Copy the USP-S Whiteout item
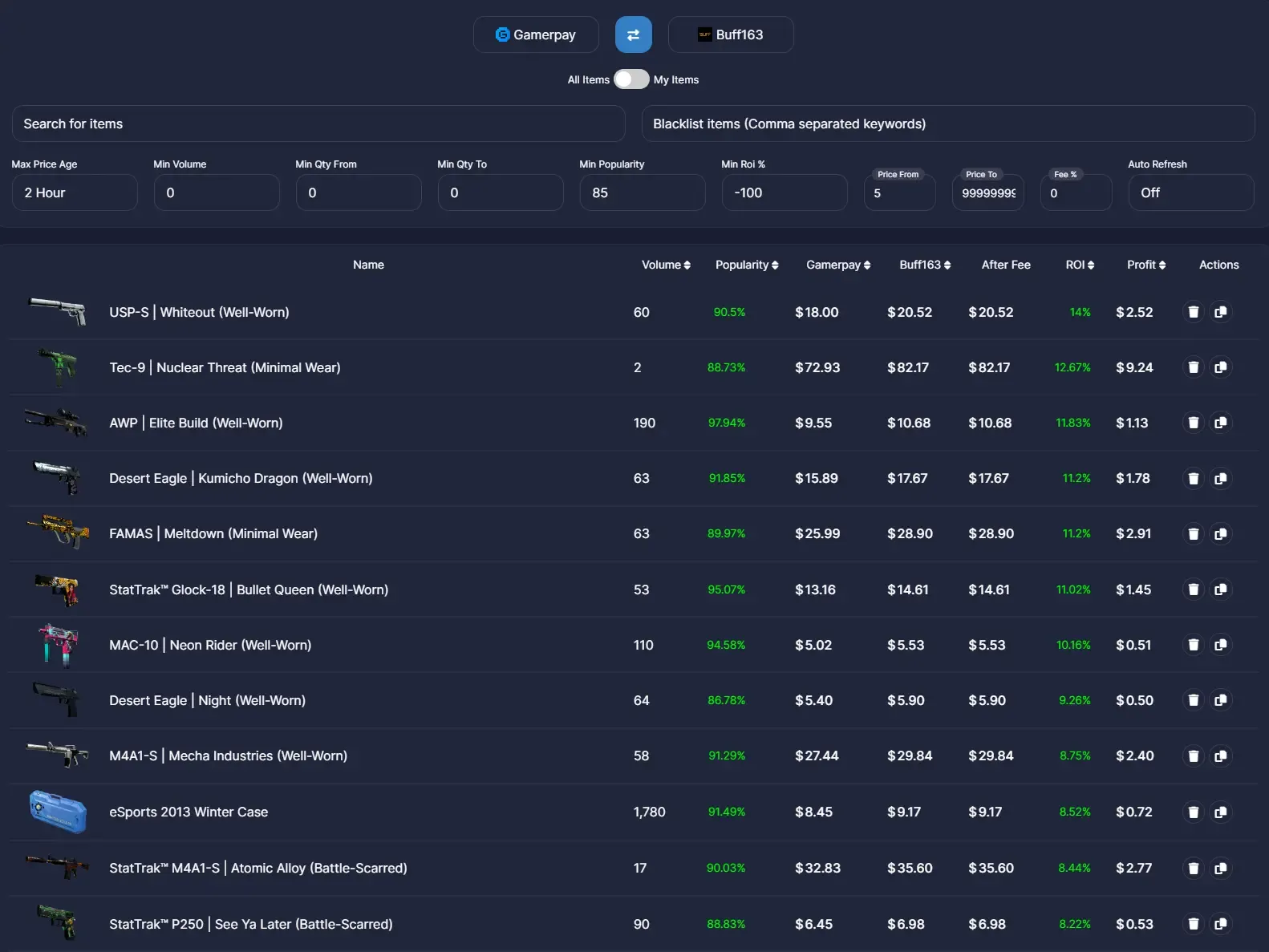The width and height of the screenshot is (1269, 952). coord(1221,312)
